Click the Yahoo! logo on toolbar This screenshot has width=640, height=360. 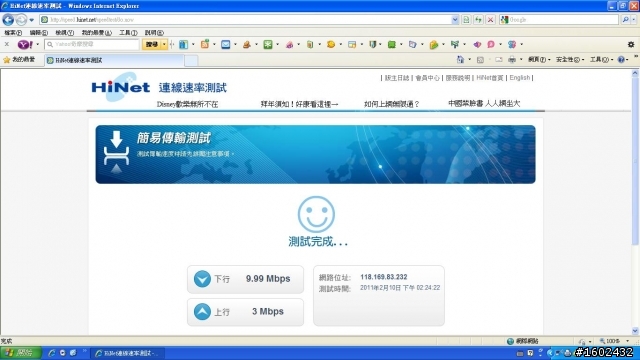pyautogui.click(x=25, y=44)
